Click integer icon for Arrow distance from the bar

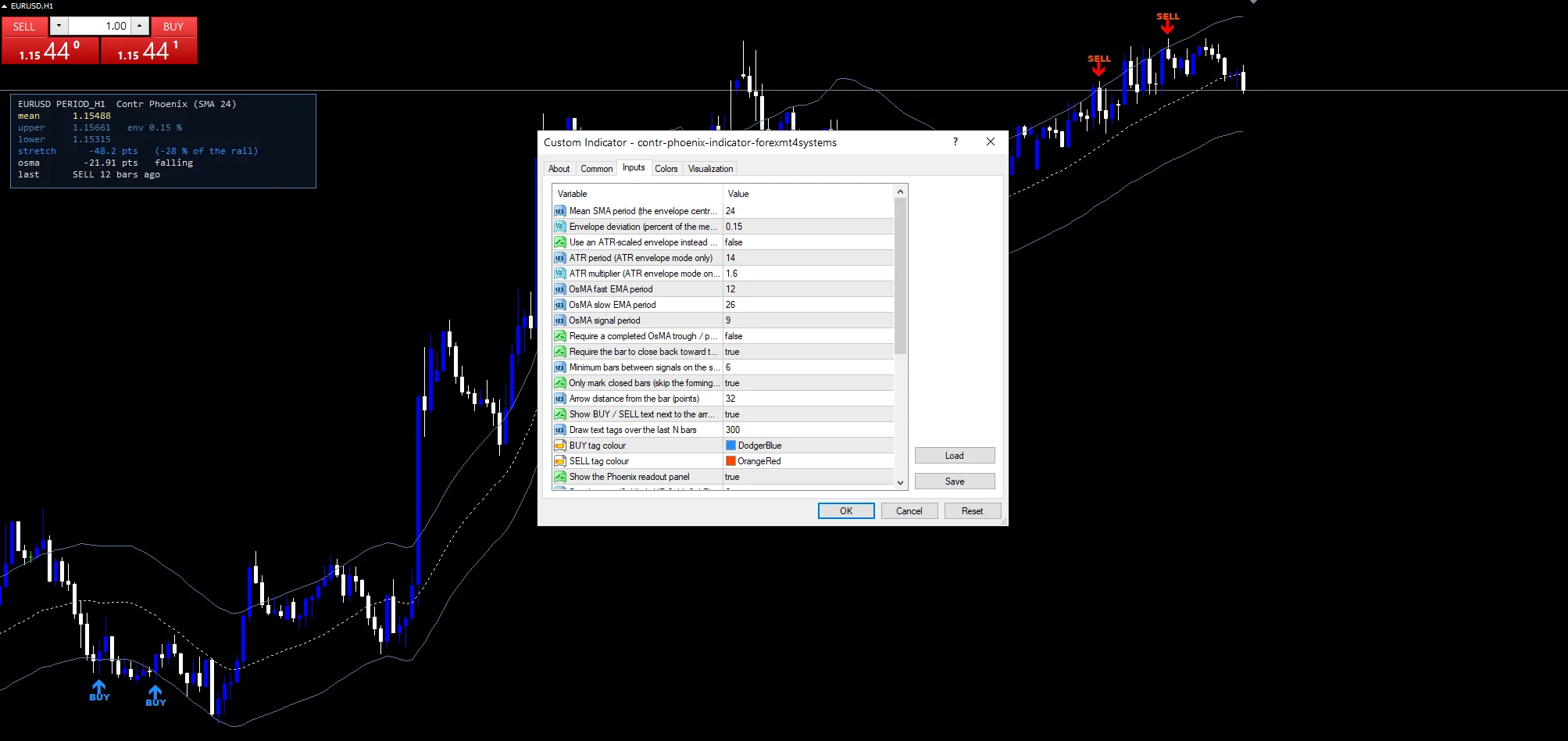(559, 399)
